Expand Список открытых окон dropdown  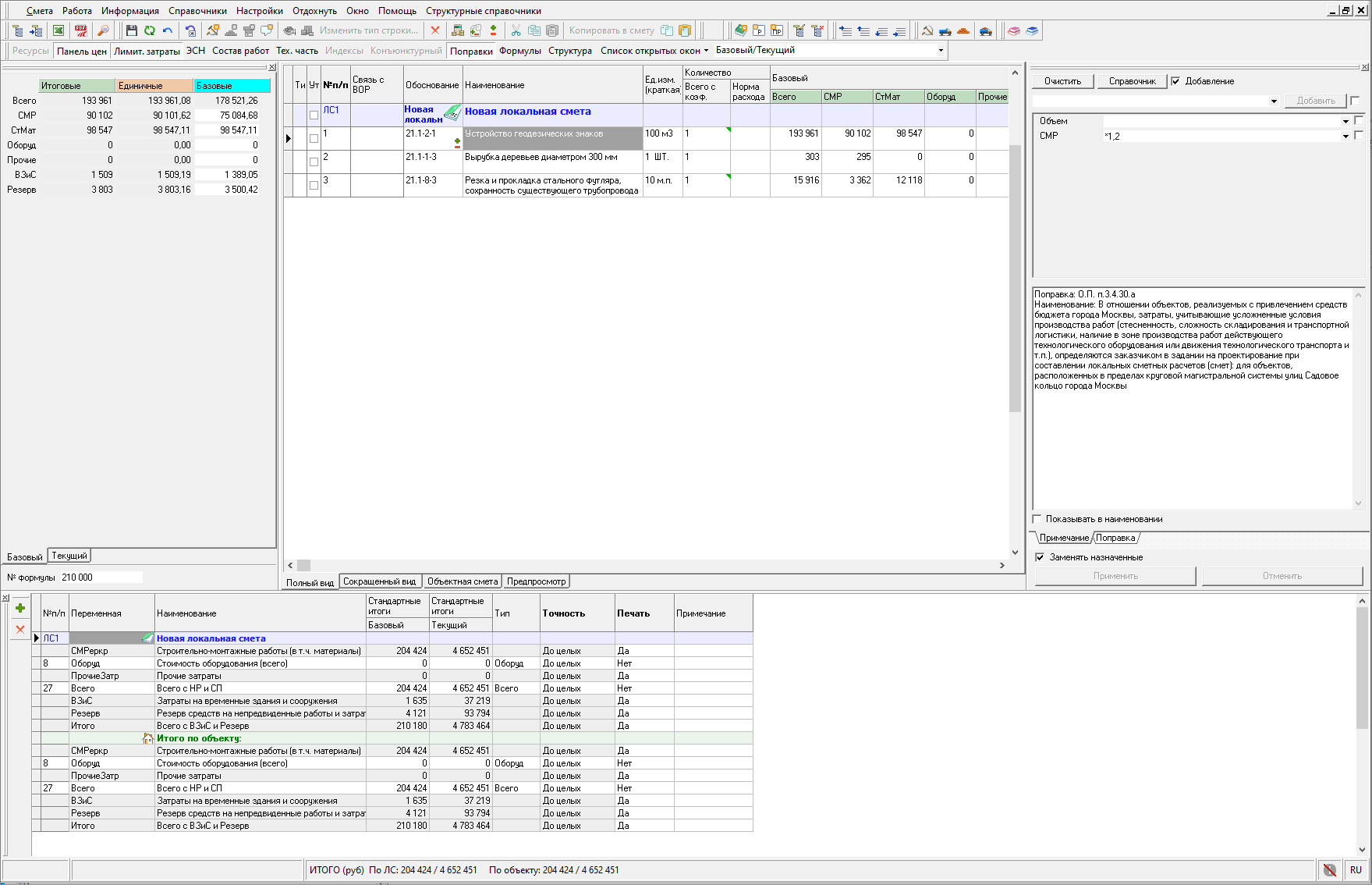tap(654, 51)
